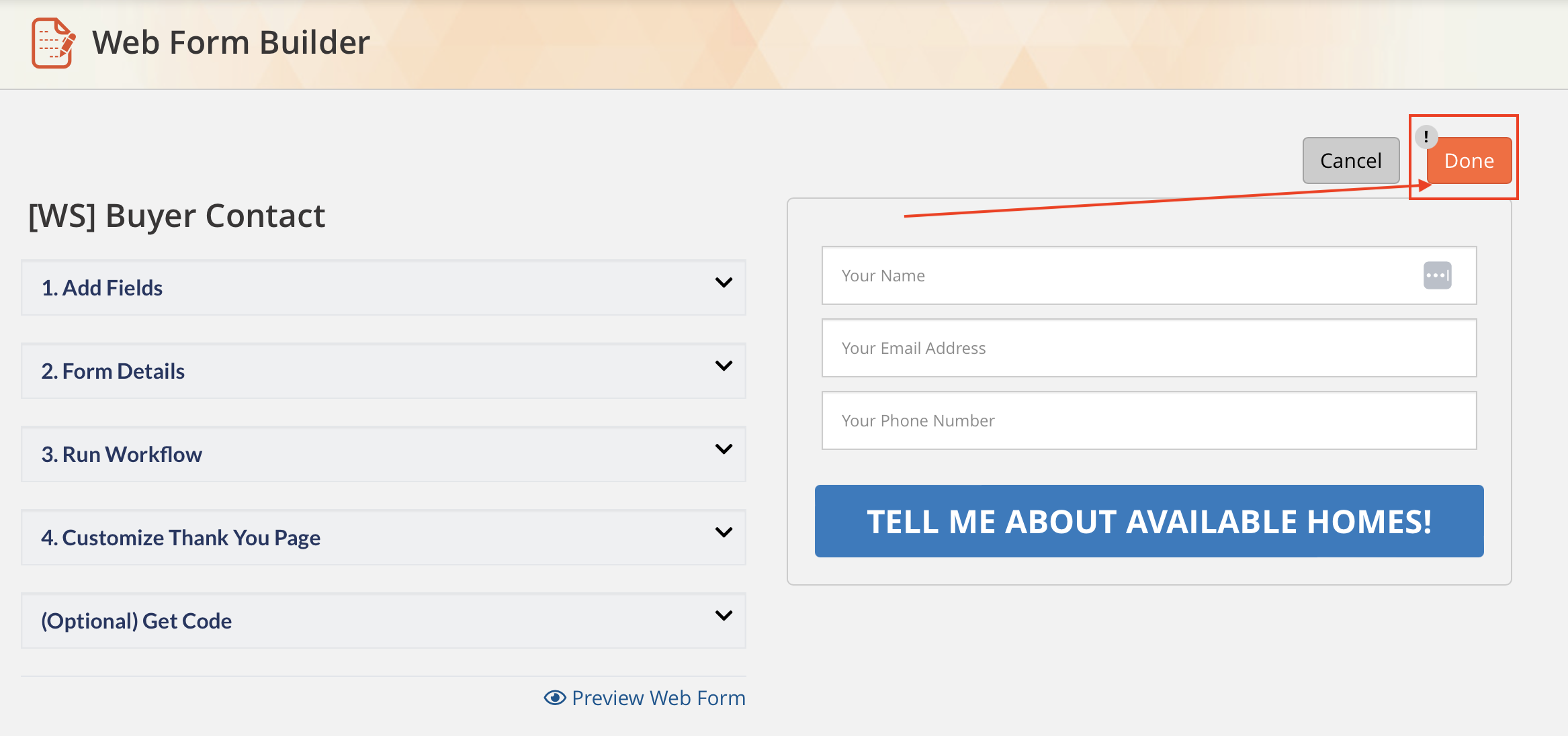The width and height of the screenshot is (1568, 736).
Task: Expand the Form Details section
Action: click(x=724, y=367)
